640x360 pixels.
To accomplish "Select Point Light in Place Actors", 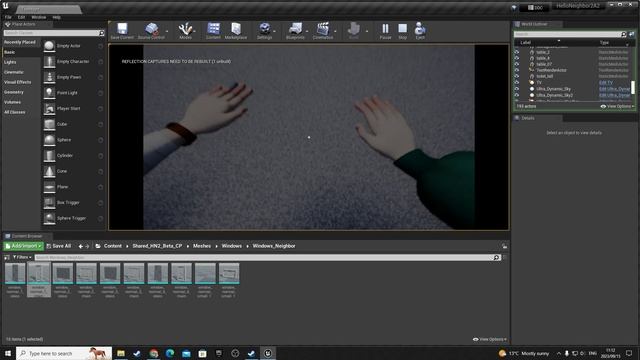I will point(73,93).
